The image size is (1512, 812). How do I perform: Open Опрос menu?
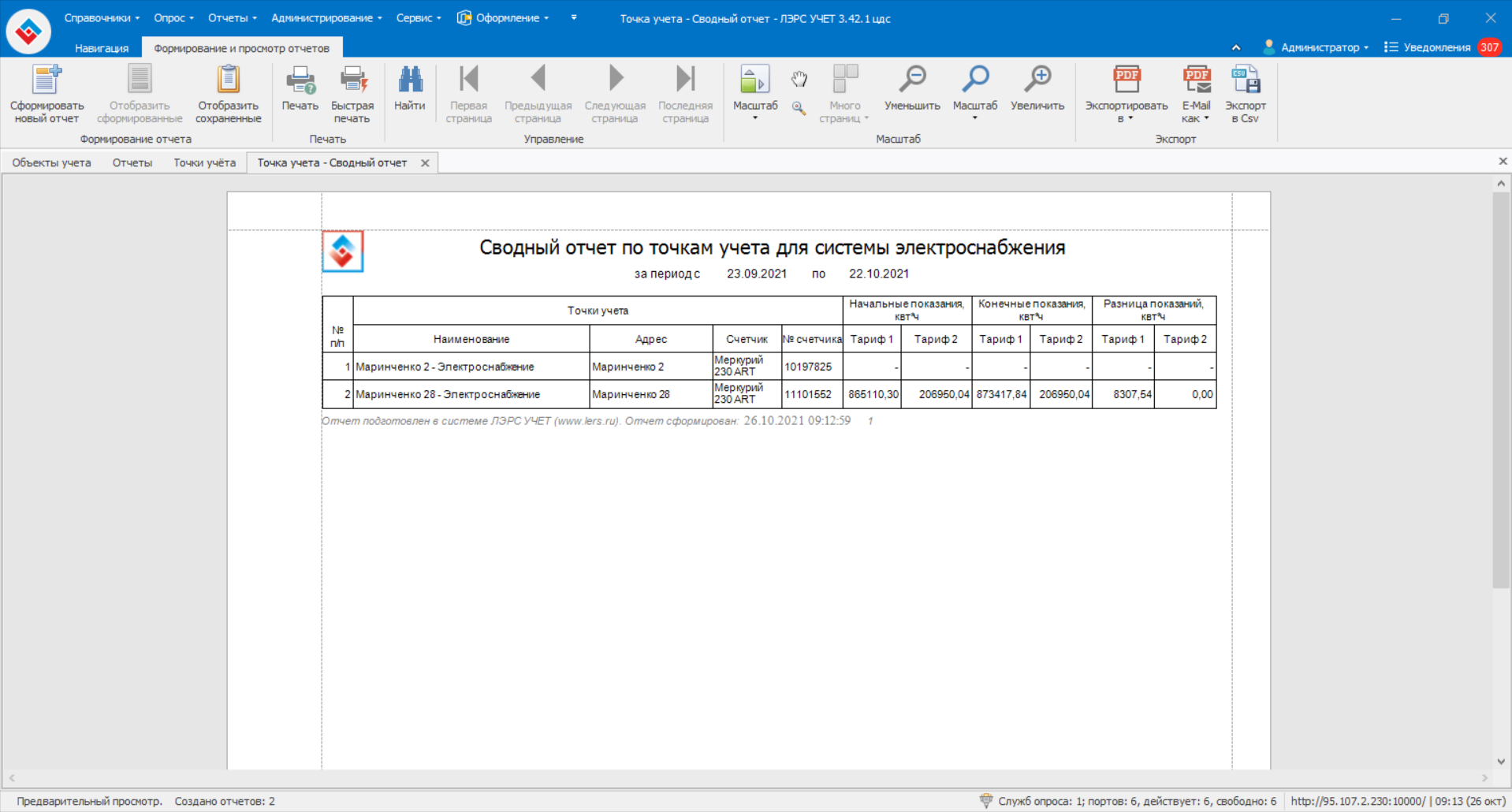[x=173, y=17]
